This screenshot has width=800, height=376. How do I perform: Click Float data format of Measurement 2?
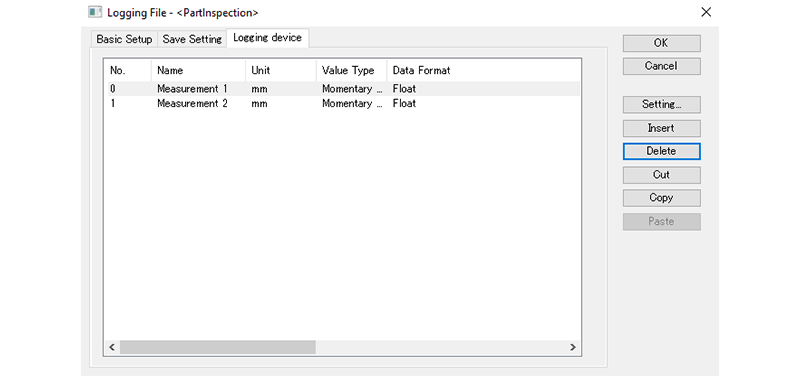click(404, 104)
